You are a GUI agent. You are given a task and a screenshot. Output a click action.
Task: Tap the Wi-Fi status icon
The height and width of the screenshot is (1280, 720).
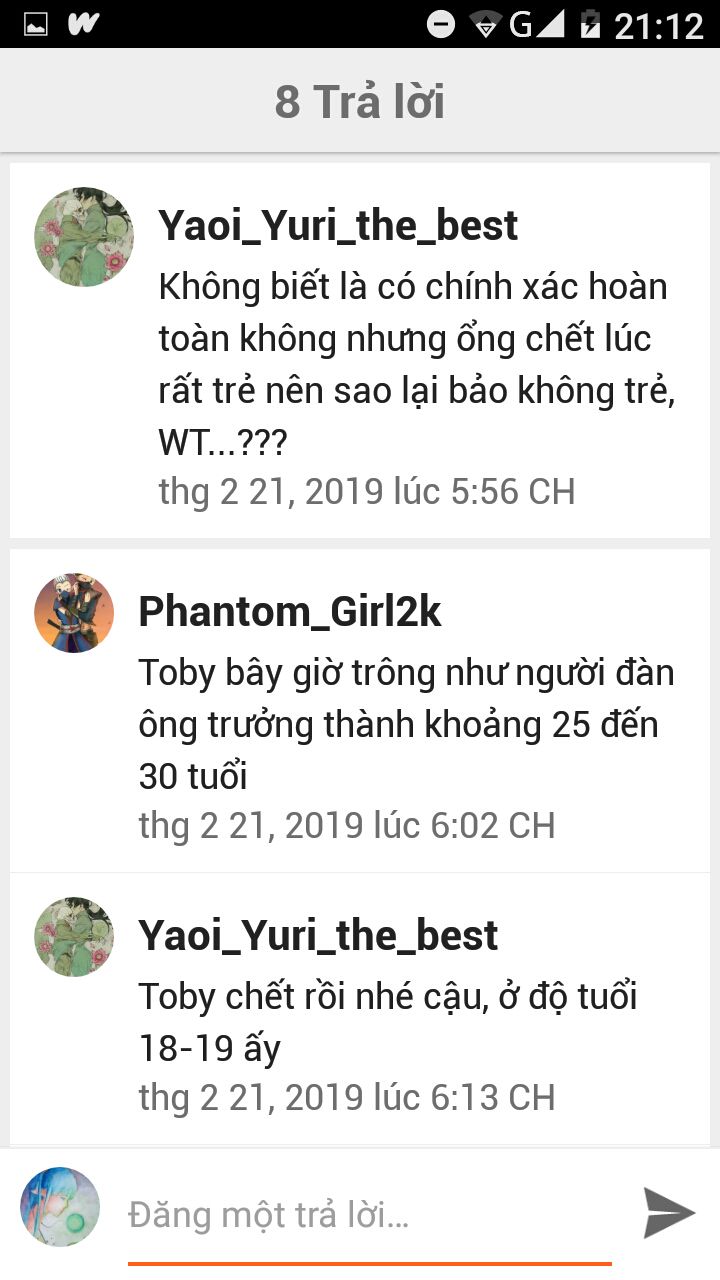[x=487, y=24]
